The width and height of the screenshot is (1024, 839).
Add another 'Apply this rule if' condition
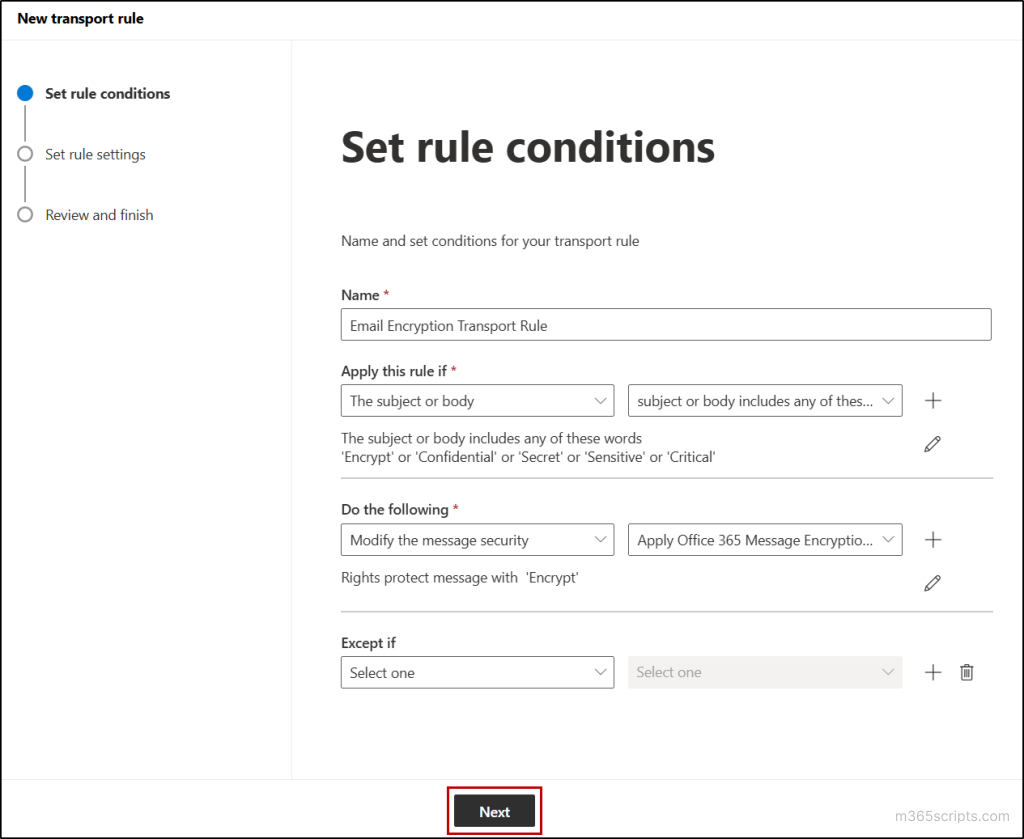pos(932,400)
